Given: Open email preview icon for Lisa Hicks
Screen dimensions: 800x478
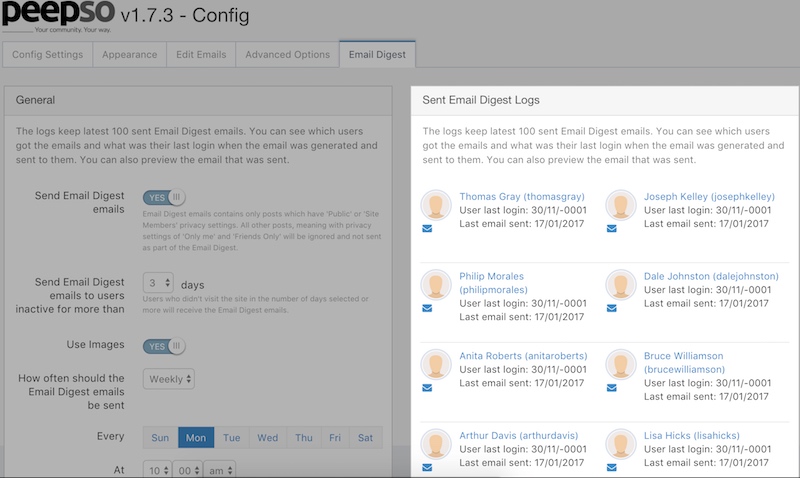Looking at the screenshot, I should (612, 467).
